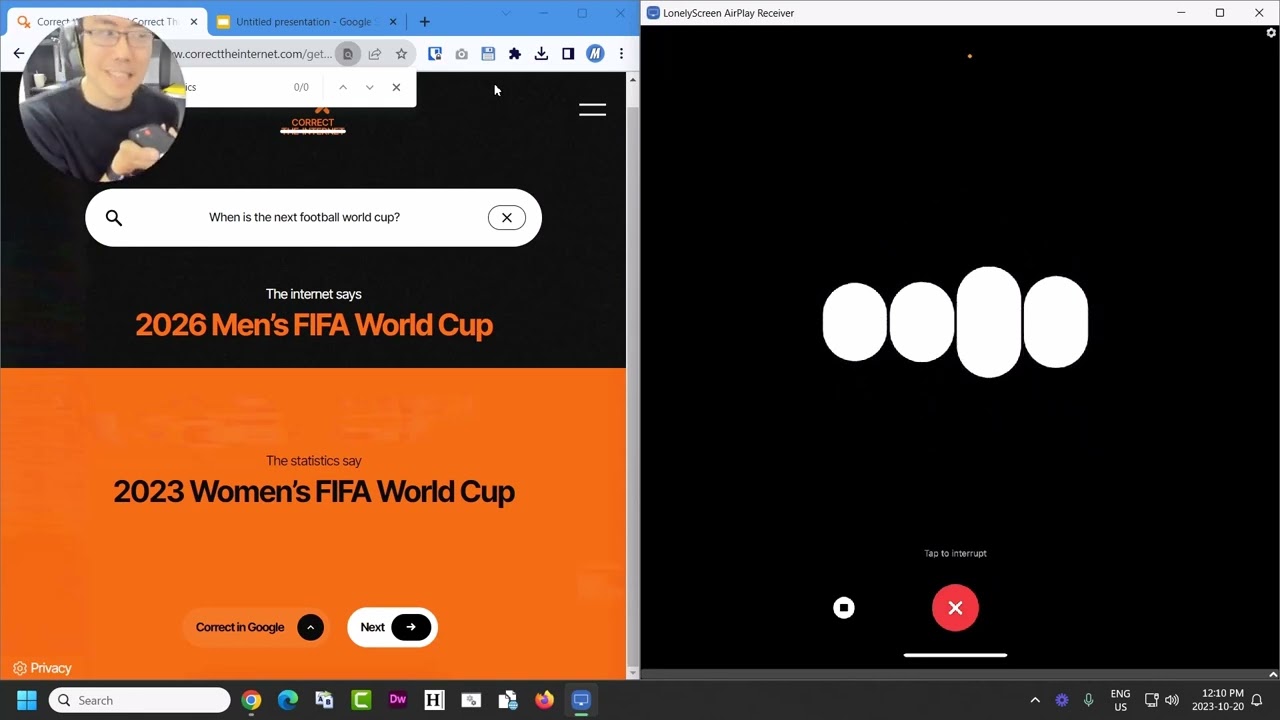Open the translator app on the taskbar
The width and height of the screenshot is (1280, 720).
pyautogui.click(x=324, y=700)
